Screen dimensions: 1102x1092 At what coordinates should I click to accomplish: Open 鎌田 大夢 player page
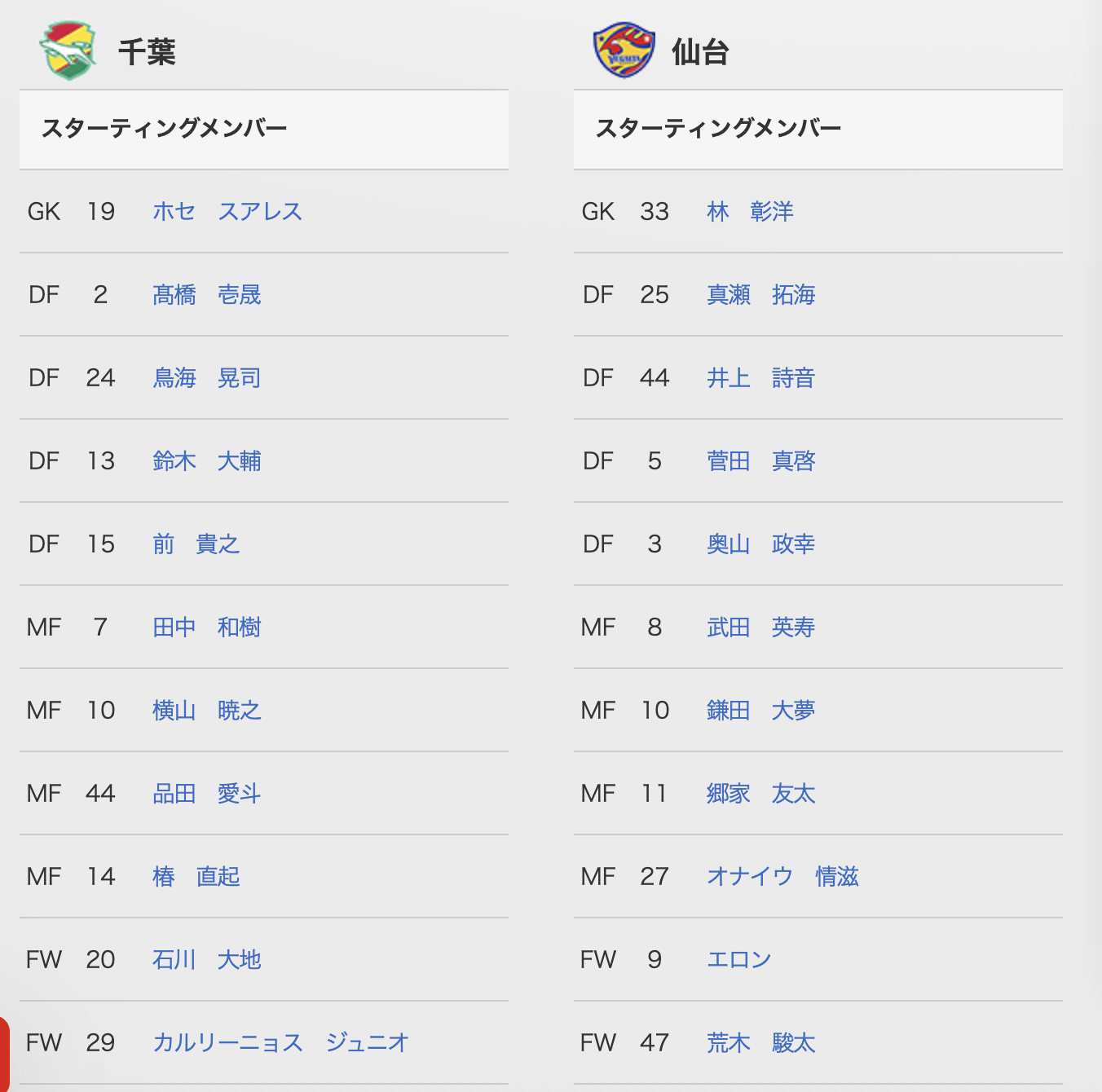click(761, 711)
